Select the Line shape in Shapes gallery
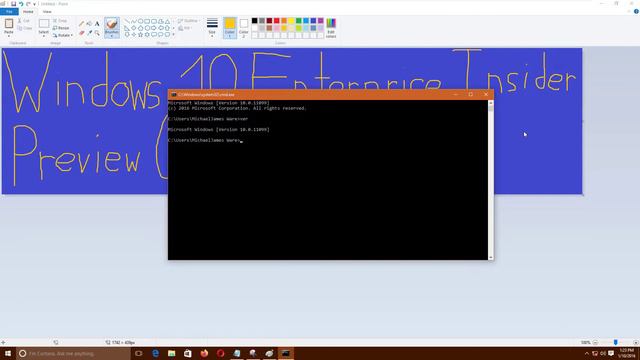Viewport: 640px width, 360px height. coord(127,21)
